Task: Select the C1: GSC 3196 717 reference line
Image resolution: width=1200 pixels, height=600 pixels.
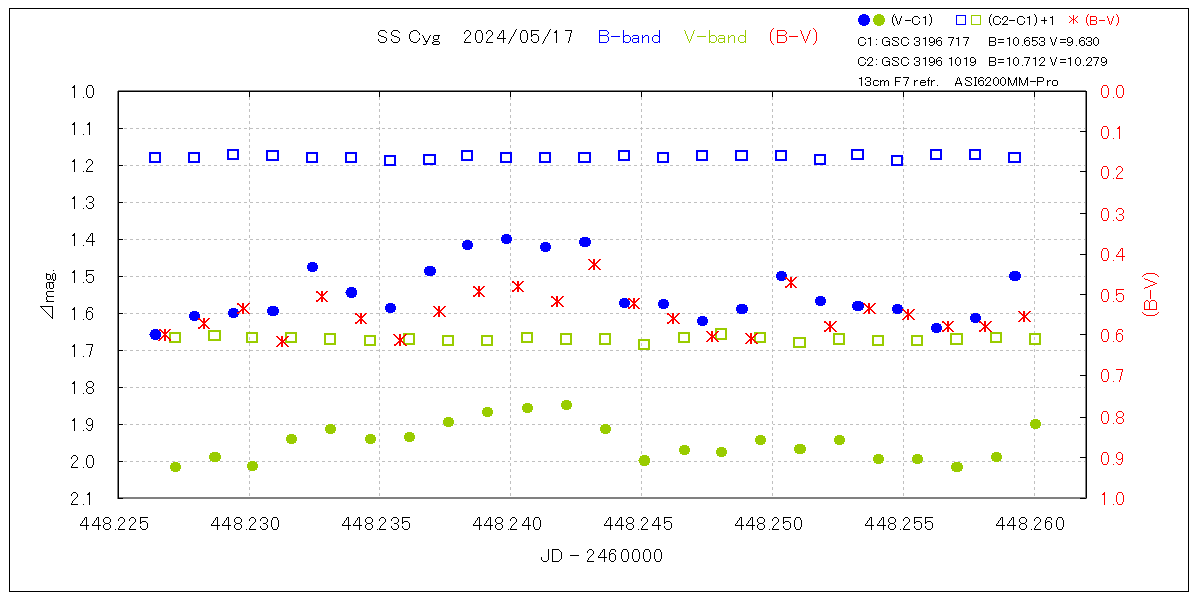Action: pos(914,42)
